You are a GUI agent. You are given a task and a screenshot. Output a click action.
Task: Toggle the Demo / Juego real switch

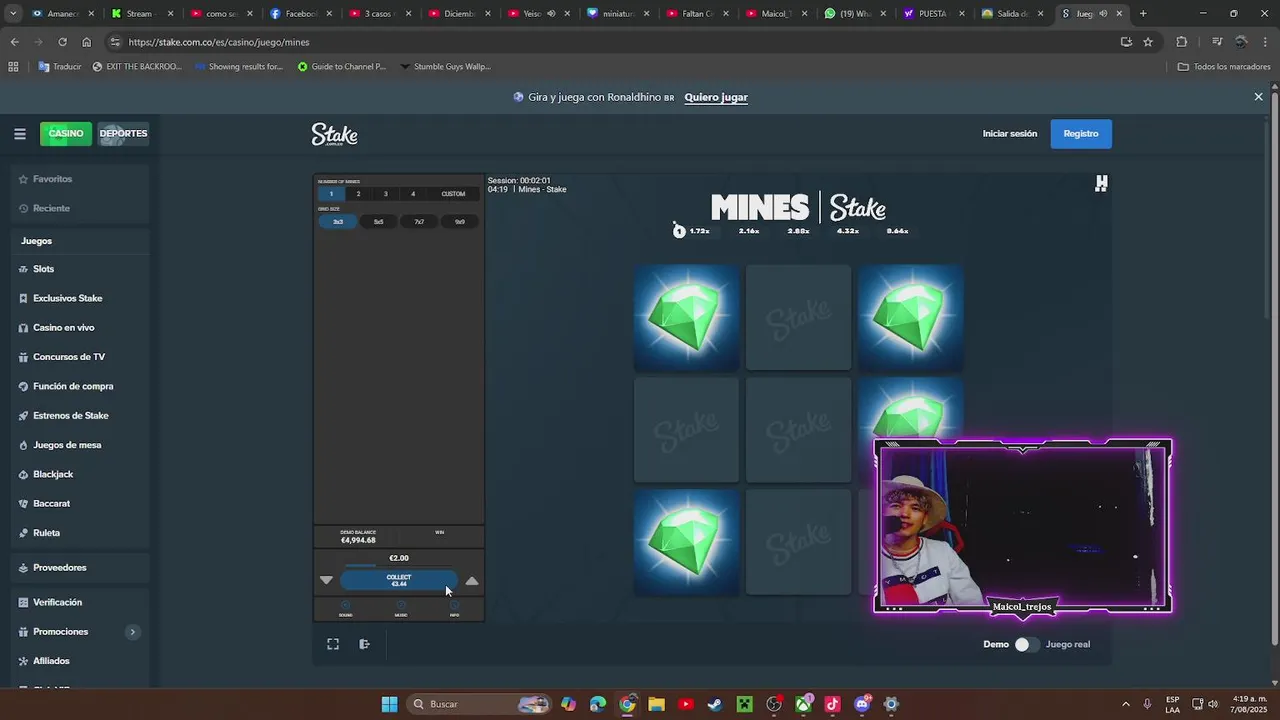[x=1027, y=644]
